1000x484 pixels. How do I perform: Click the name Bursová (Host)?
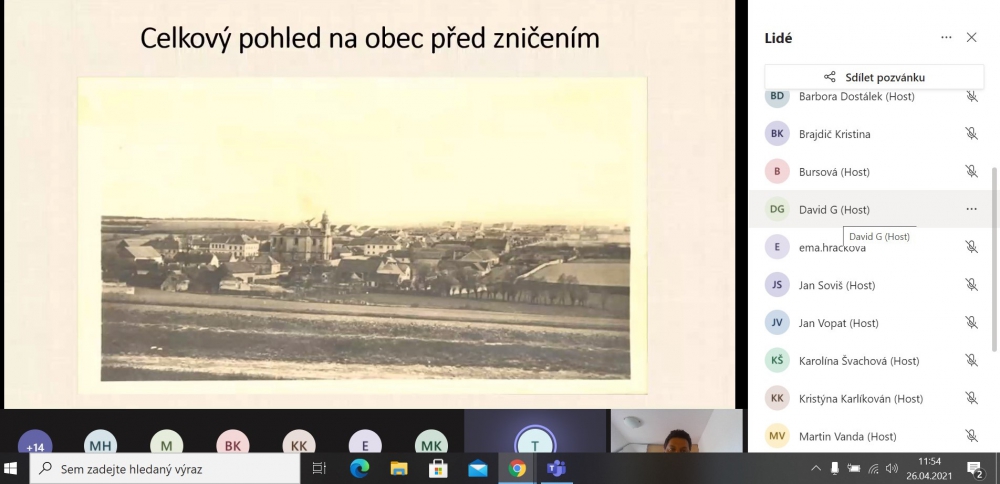click(x=834, y=172)
